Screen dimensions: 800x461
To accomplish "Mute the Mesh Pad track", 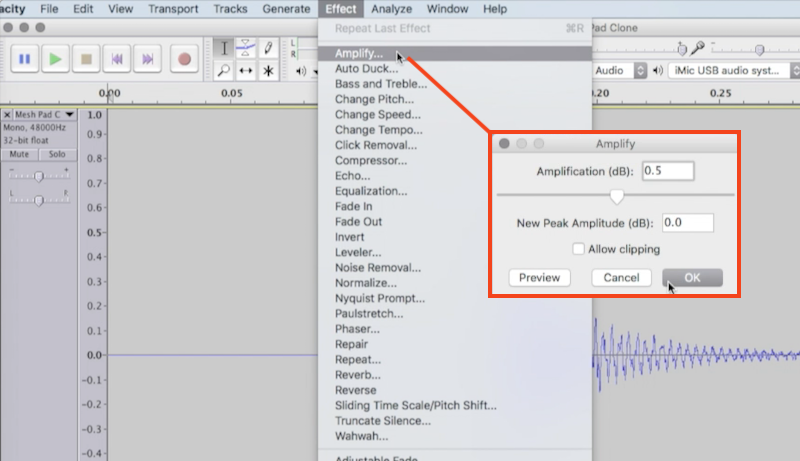I will click(x=20, y=155).
